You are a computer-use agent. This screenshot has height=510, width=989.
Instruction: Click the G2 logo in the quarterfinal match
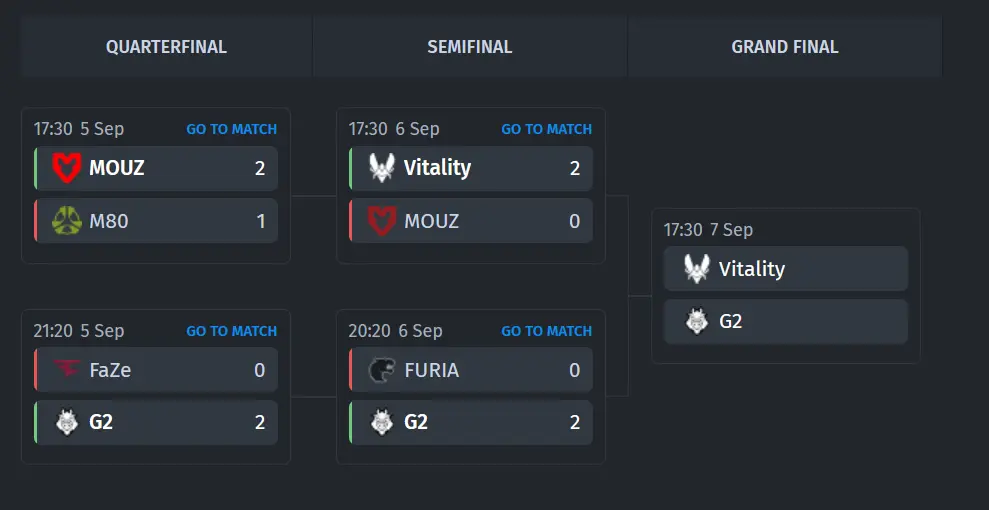tap(67, 422)
